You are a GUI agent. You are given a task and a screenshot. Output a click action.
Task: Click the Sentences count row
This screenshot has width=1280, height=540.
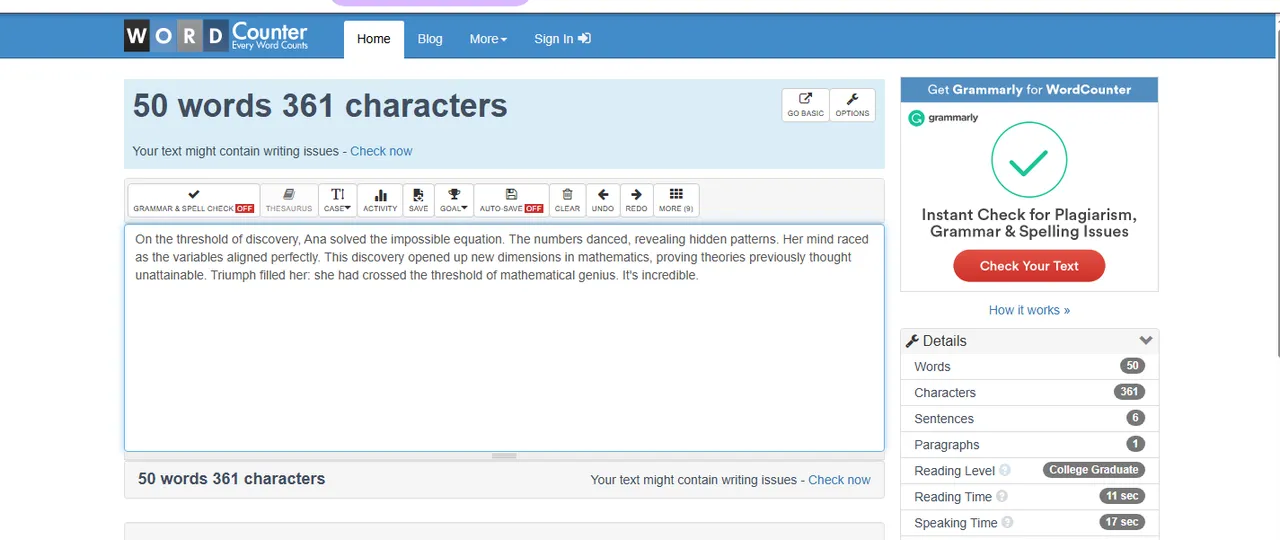[x=1029, y=419]
